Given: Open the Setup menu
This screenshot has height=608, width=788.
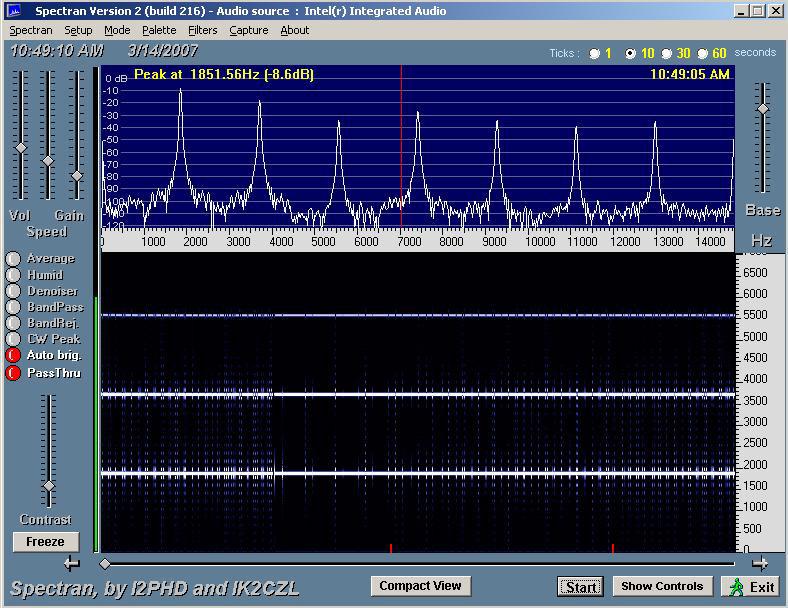Looking at the screenshot, I should point(78,31).
